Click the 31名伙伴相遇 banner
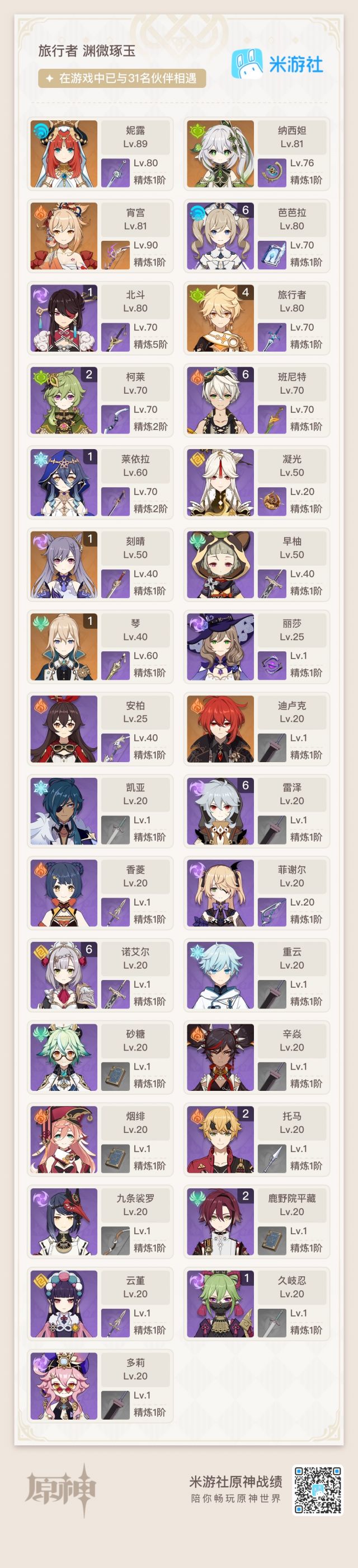358x1568 pixels. pyautogui.click(x=121, y=78)
